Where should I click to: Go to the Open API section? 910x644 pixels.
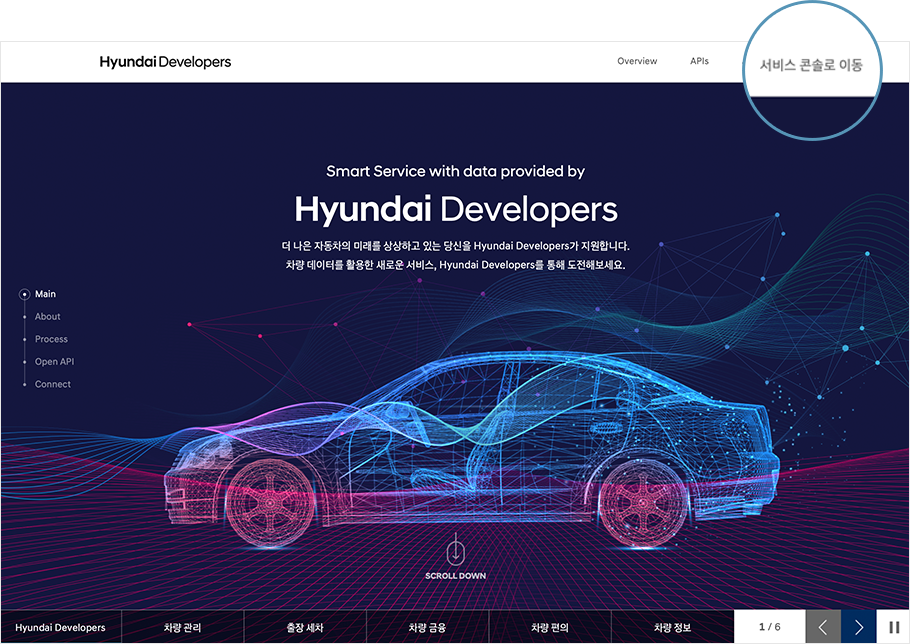(x=54, y=362)
